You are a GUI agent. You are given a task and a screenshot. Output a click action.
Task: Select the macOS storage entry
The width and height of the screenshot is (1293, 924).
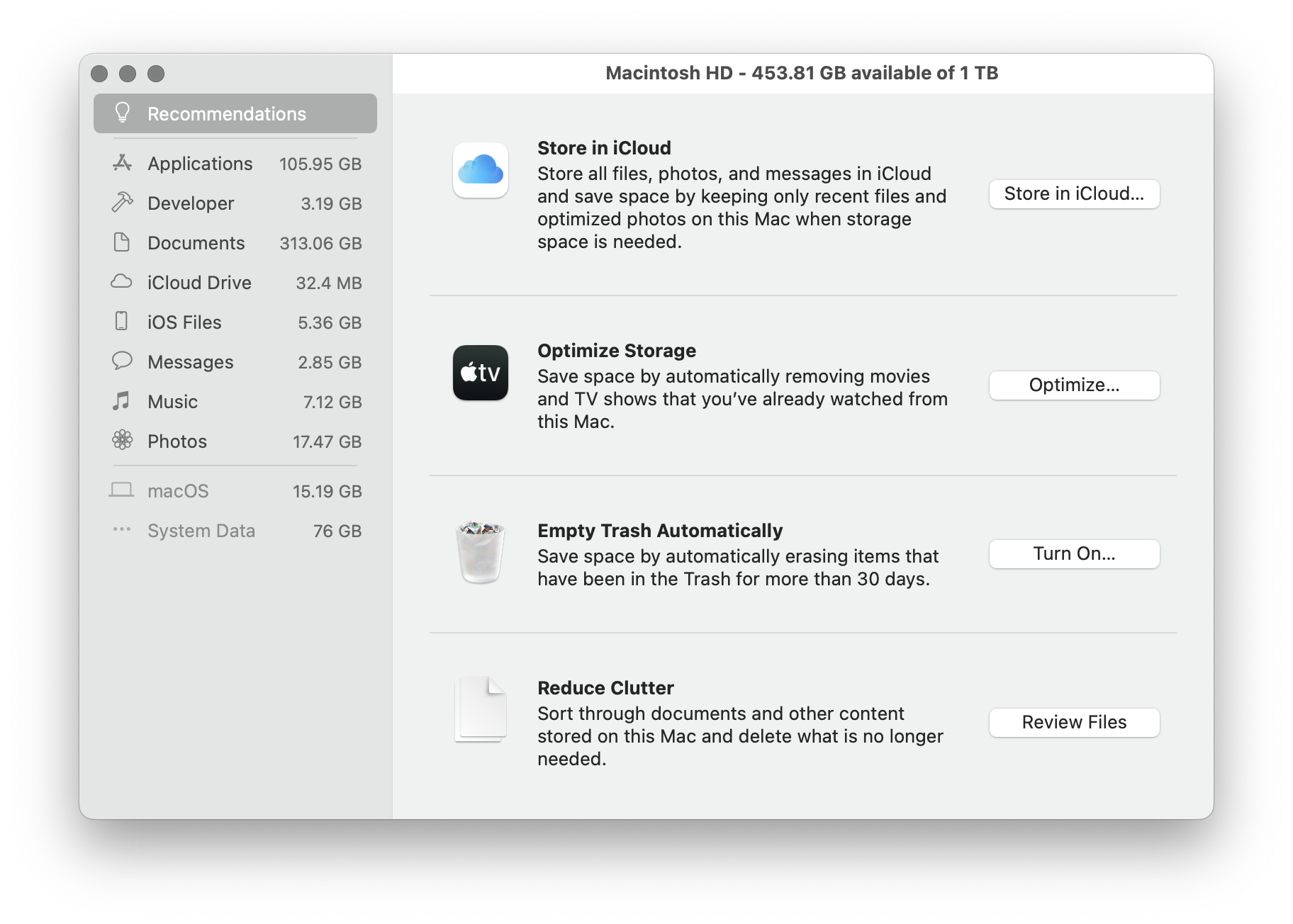coord(235,491)
